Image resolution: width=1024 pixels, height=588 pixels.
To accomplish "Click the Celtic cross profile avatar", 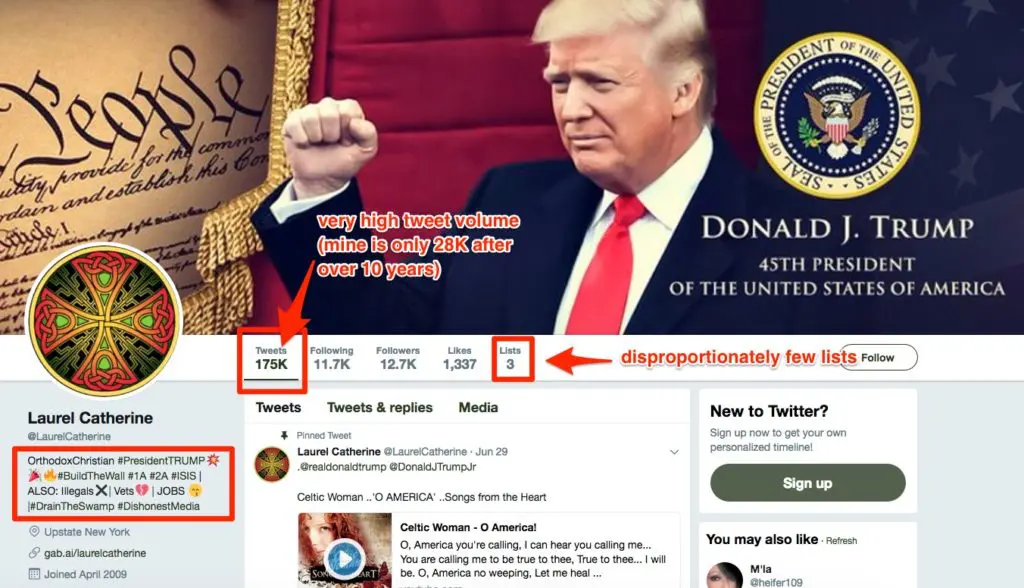I will click(x=104, y=320).
